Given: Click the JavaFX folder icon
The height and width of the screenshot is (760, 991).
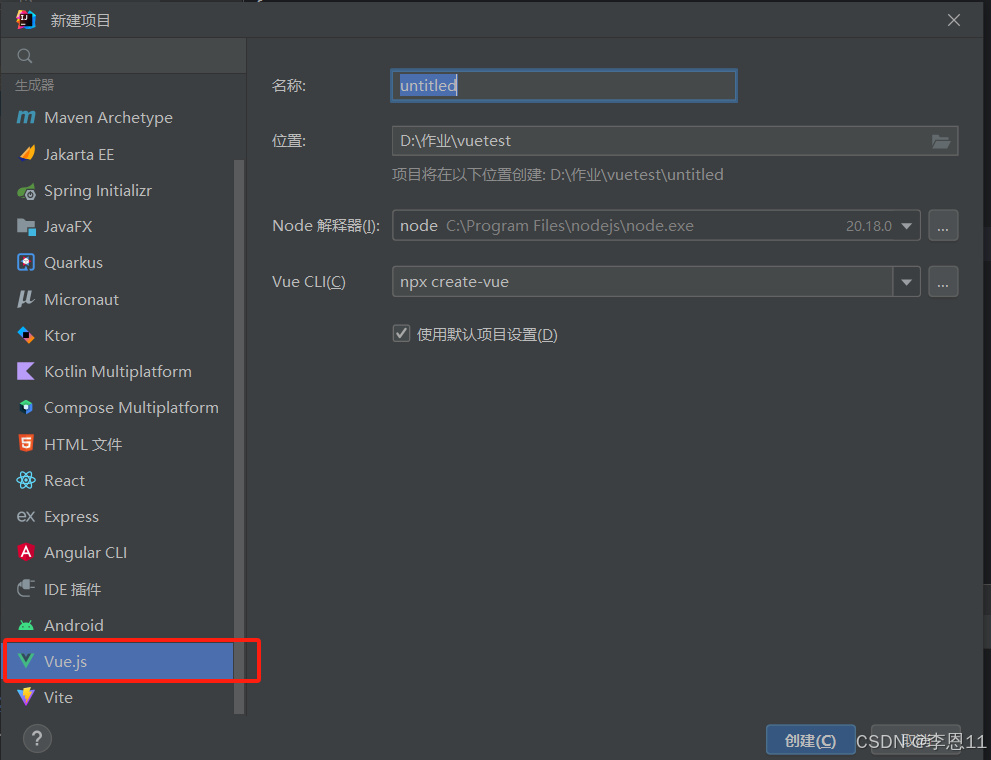Looking at the screenshot, I should [x=26, y=227].
